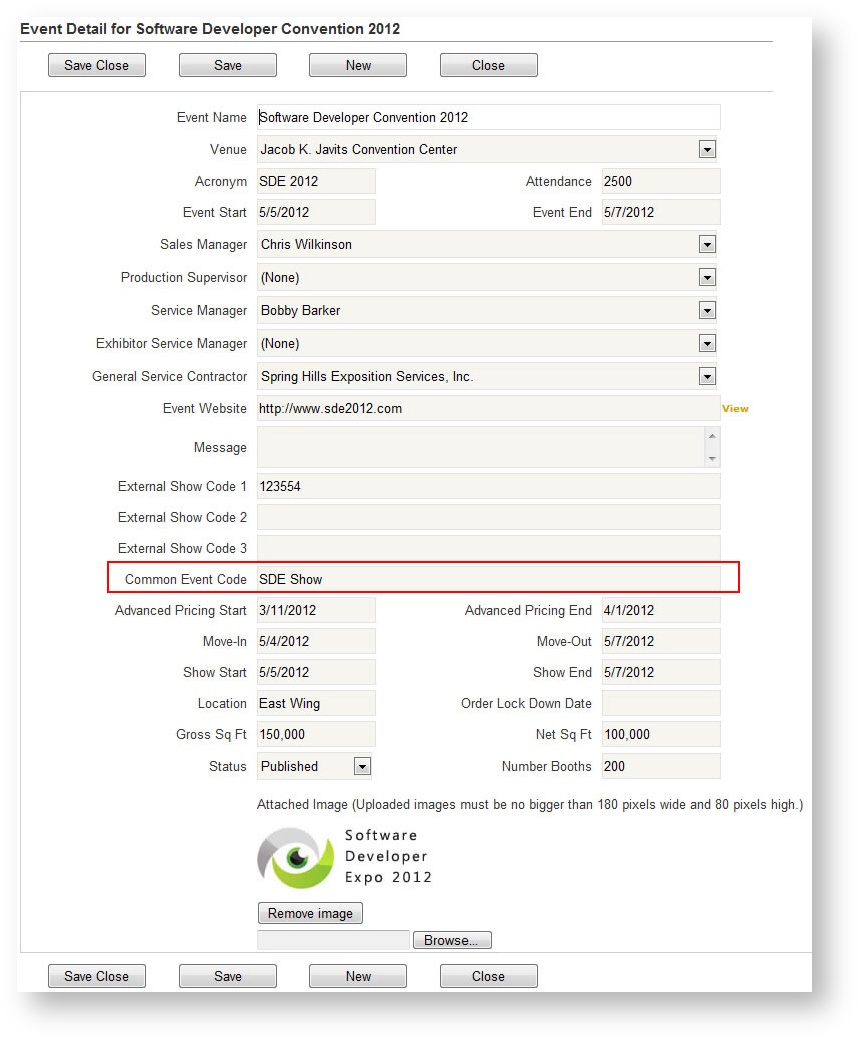Open the event website via View link

pos(736,408)
